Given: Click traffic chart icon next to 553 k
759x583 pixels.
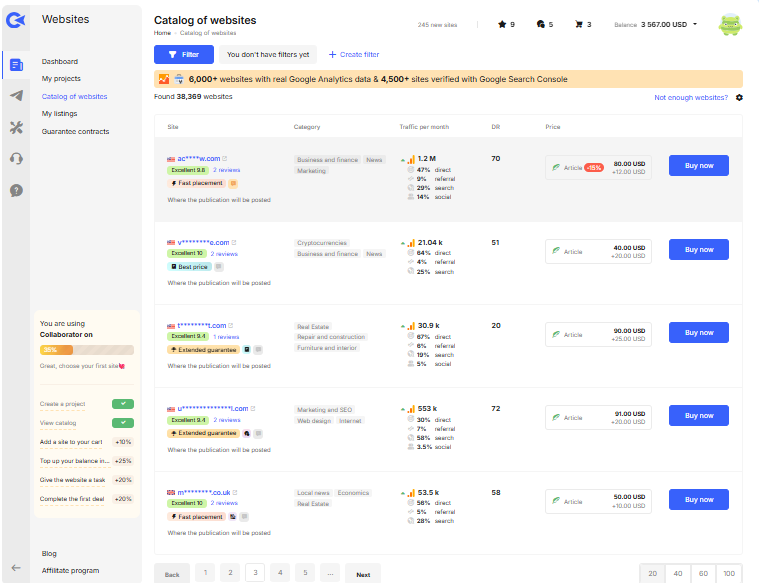Looking at the screenshot, I should point(411,409).
